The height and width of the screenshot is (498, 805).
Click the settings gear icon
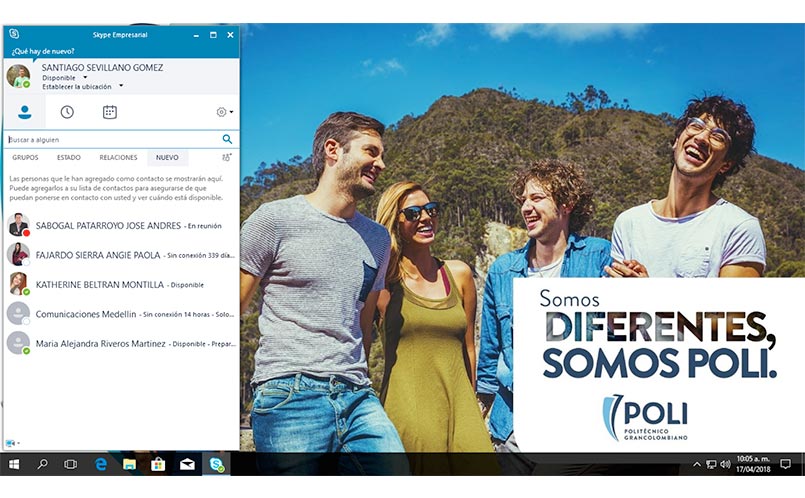223,112
